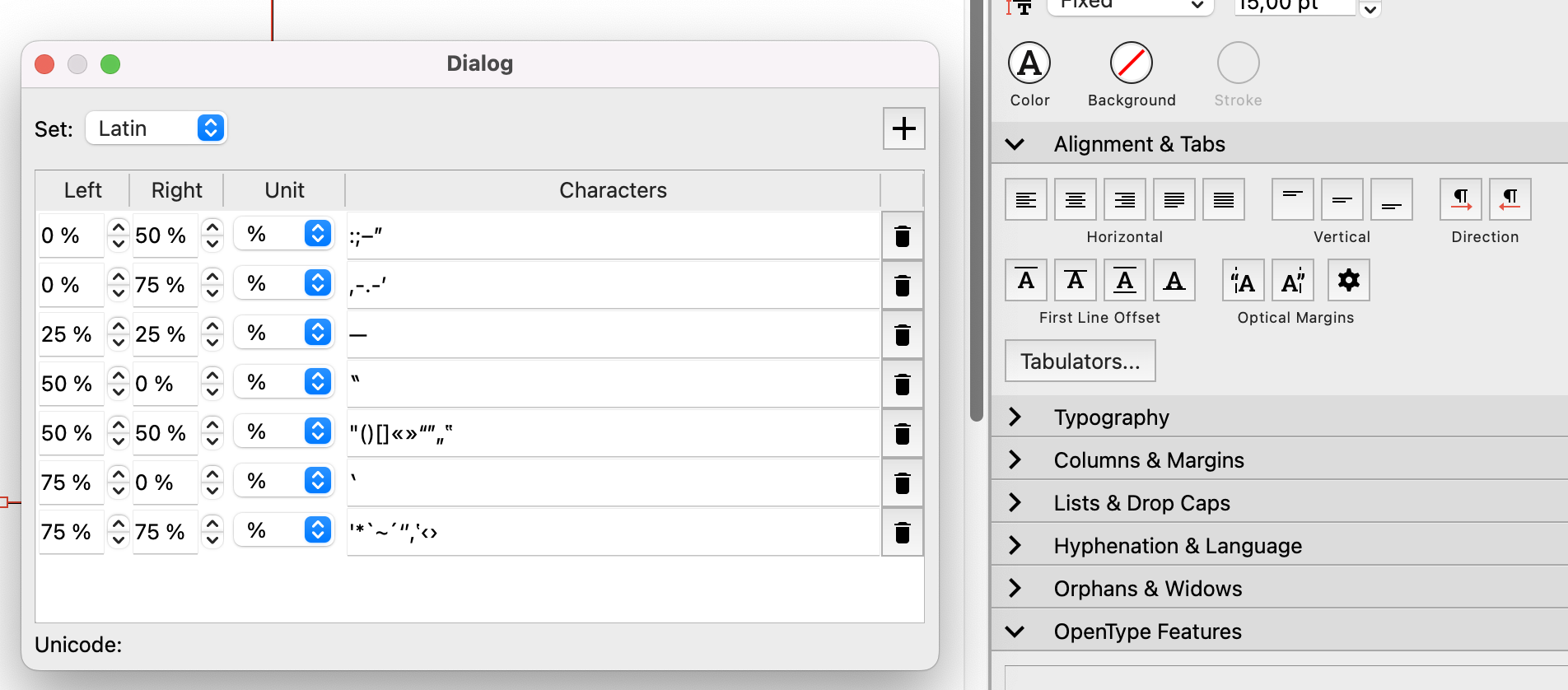
Task: Toggle forced justify alignment icon
Action: pos(1223,199)
